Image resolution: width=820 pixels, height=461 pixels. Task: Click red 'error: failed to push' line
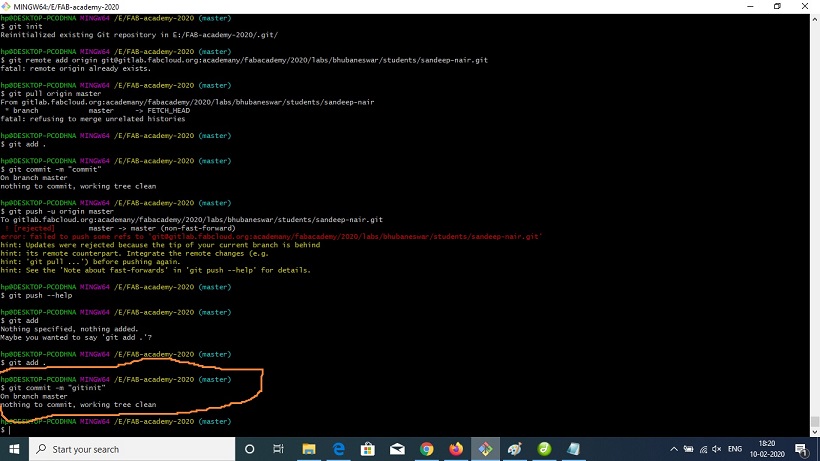[x=271, y=236]
